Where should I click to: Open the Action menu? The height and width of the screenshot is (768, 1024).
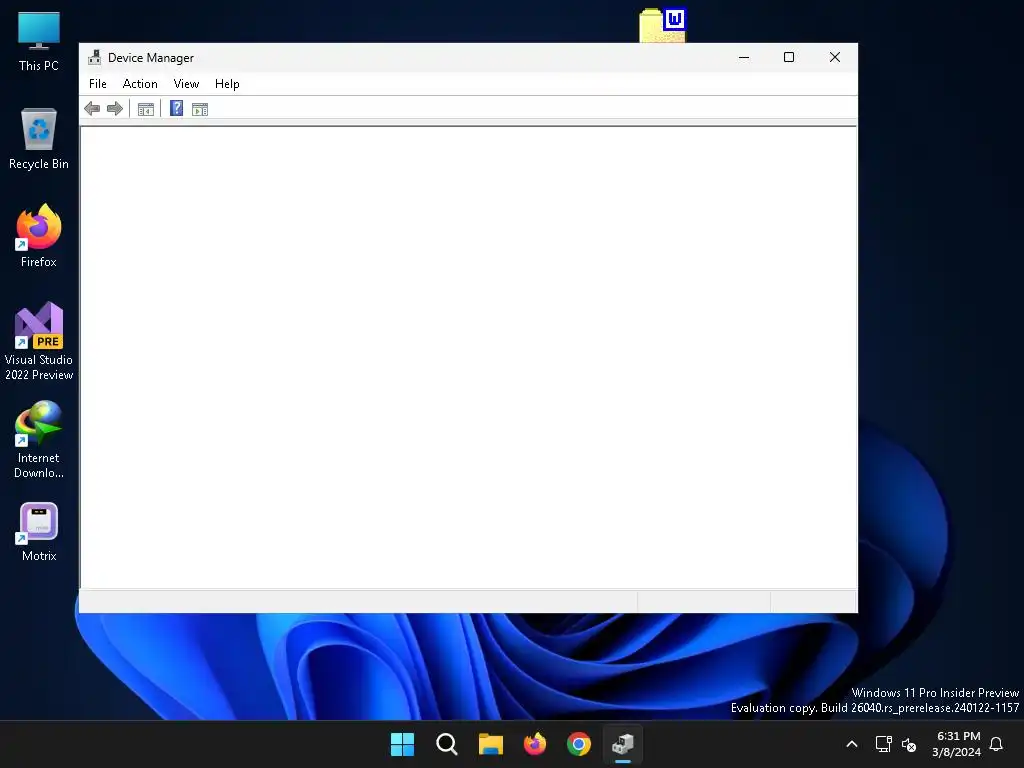click(x=140, y=84)
